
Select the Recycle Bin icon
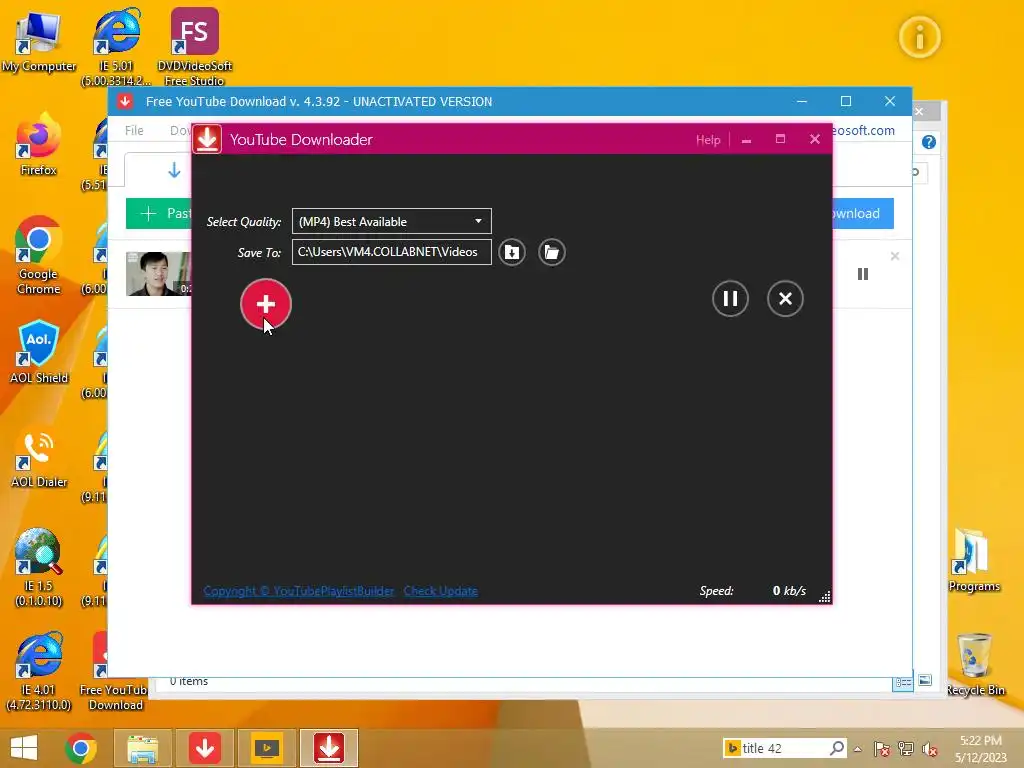(975, 665)
